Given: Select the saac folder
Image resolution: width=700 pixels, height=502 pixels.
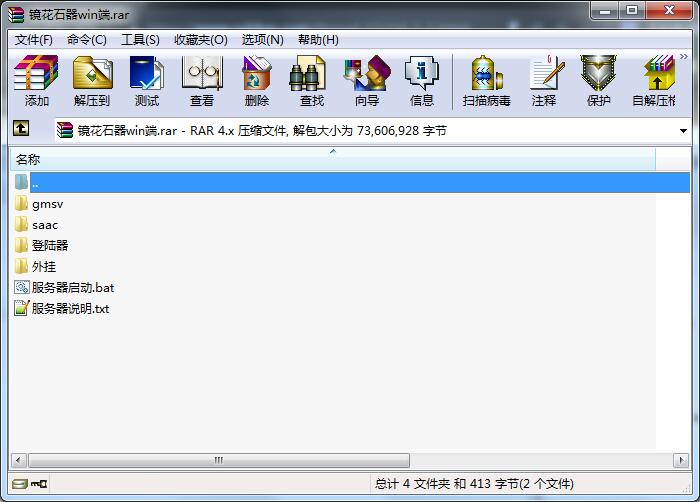Looking at the screenshot, I should coord(36,225).
